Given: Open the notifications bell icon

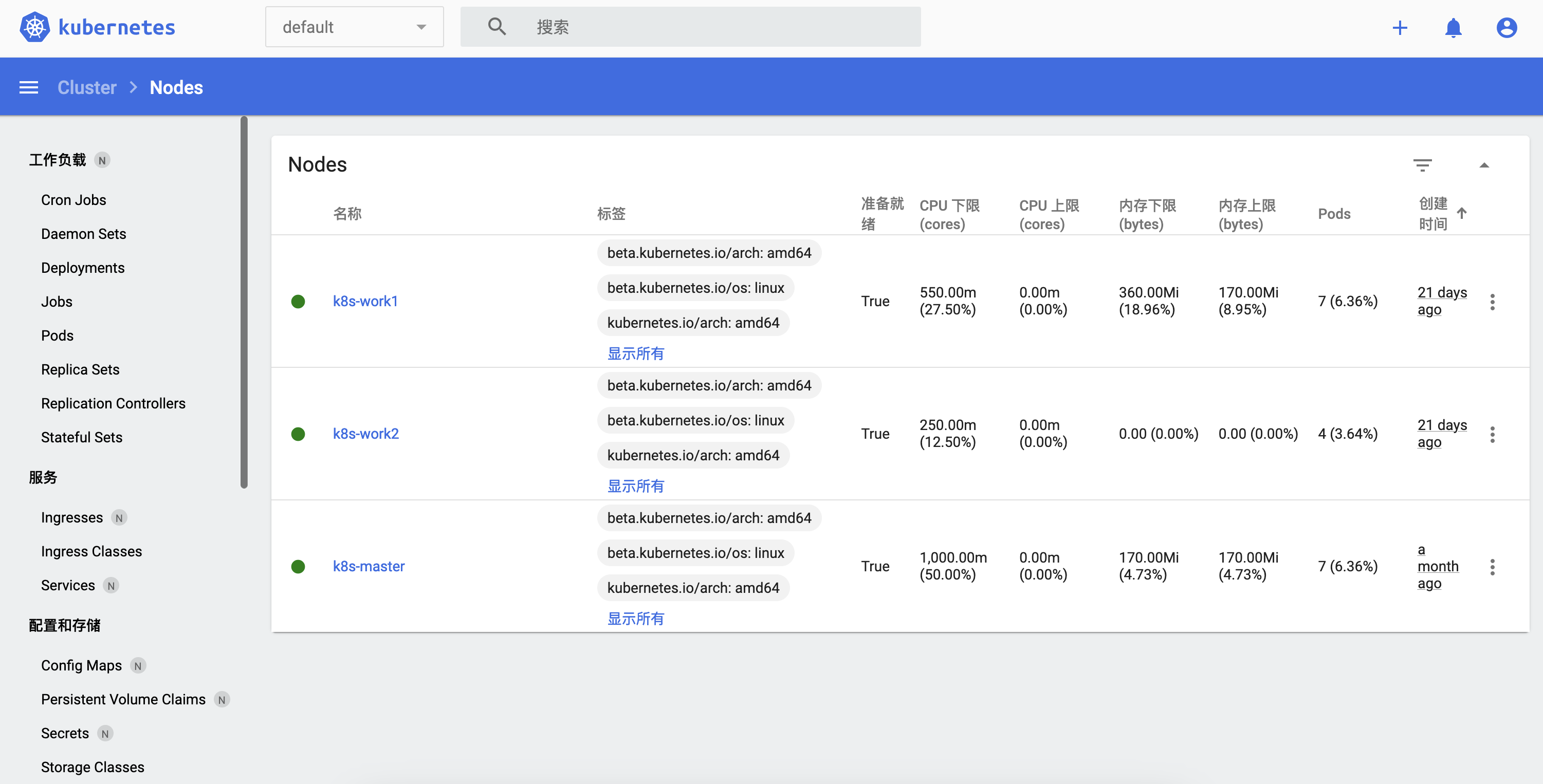Looking at the screenshot, I should (1453, 28).
